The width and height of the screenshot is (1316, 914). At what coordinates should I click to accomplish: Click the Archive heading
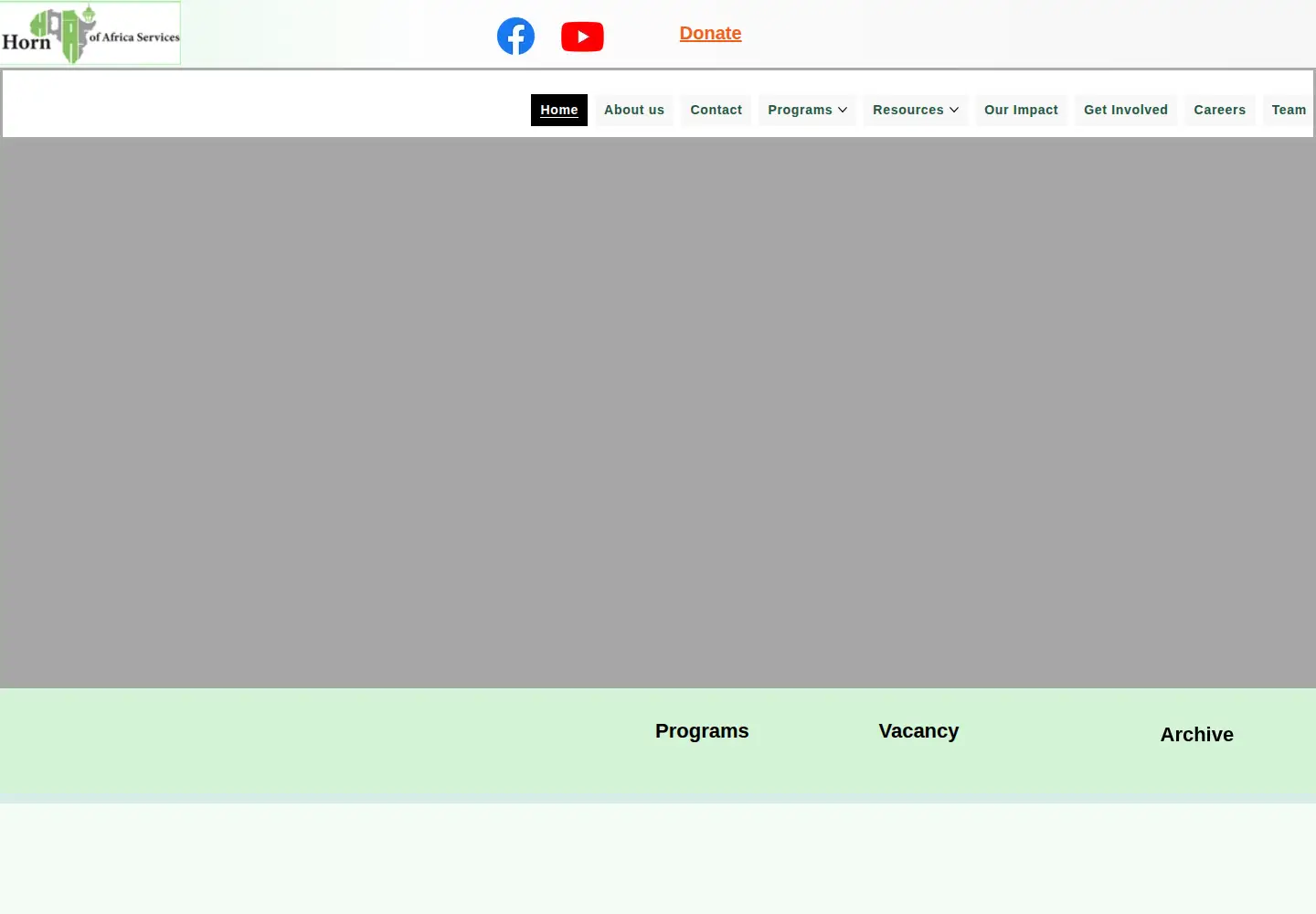pyautogui.click(x=1197, y=735)
